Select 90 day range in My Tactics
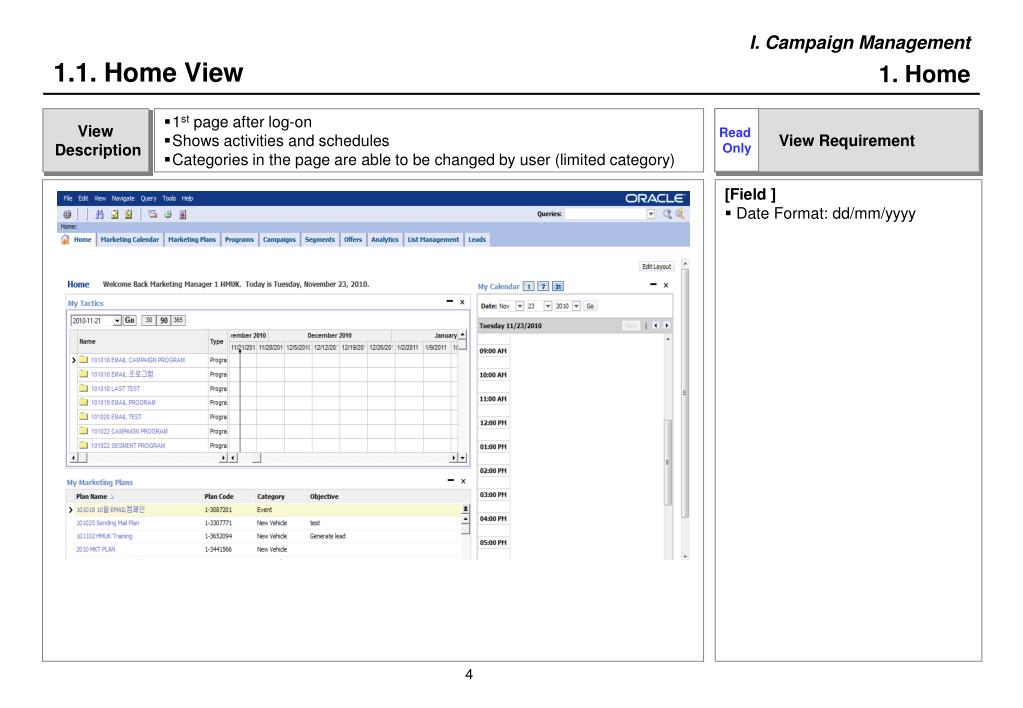1023x708 pixels. point(164,320)
